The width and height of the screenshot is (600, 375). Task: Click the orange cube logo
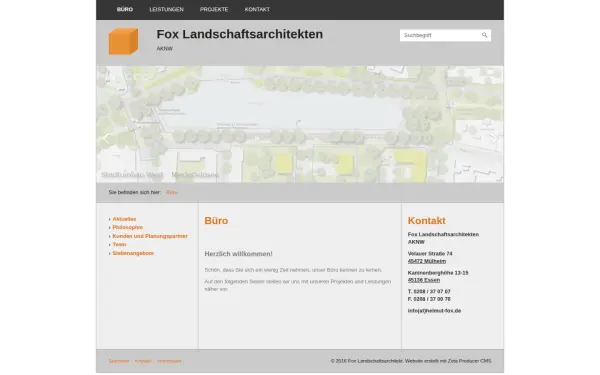(x=123, y=41)
